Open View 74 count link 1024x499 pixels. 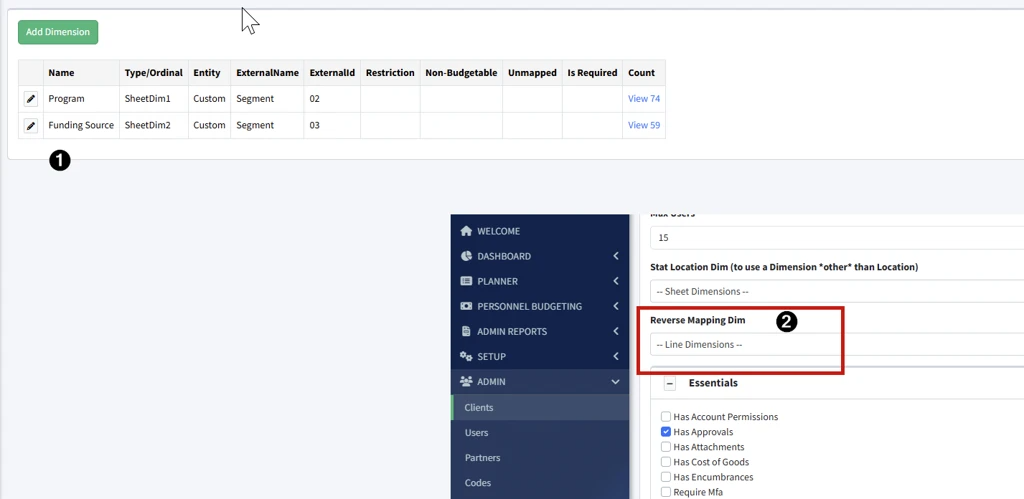pos(644,99)
